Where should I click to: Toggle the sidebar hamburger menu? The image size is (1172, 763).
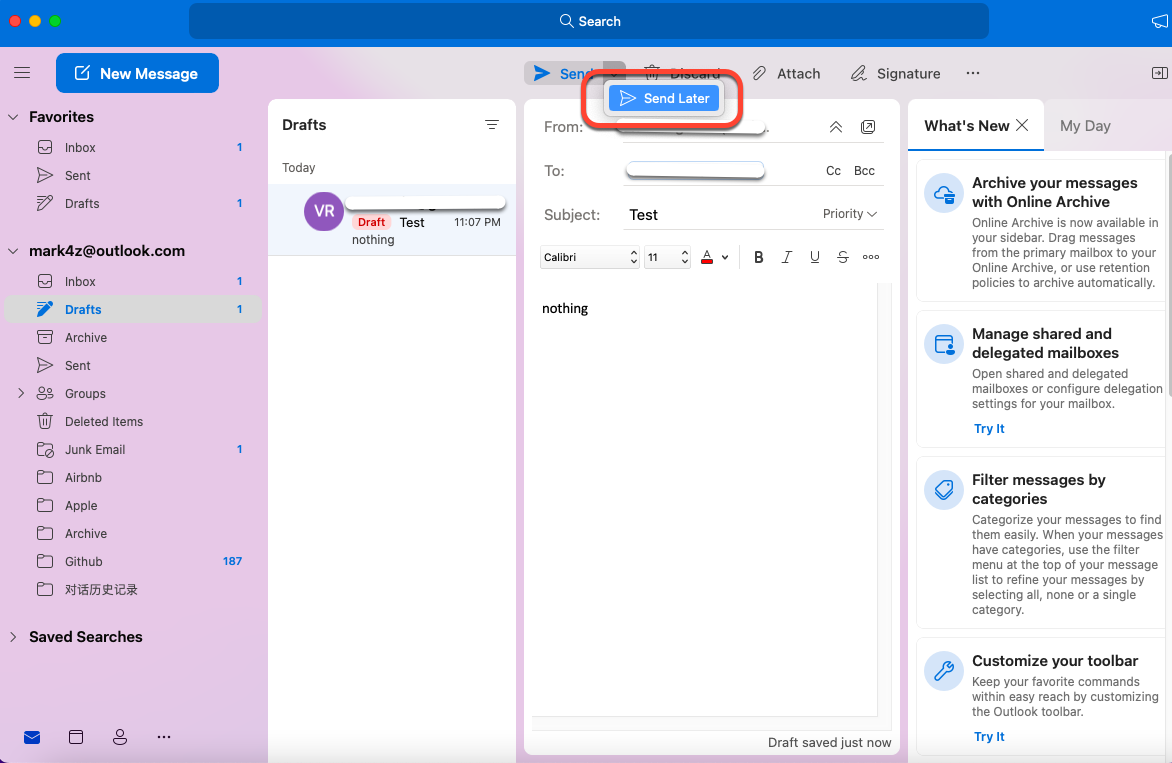click(x=22, y=73)
